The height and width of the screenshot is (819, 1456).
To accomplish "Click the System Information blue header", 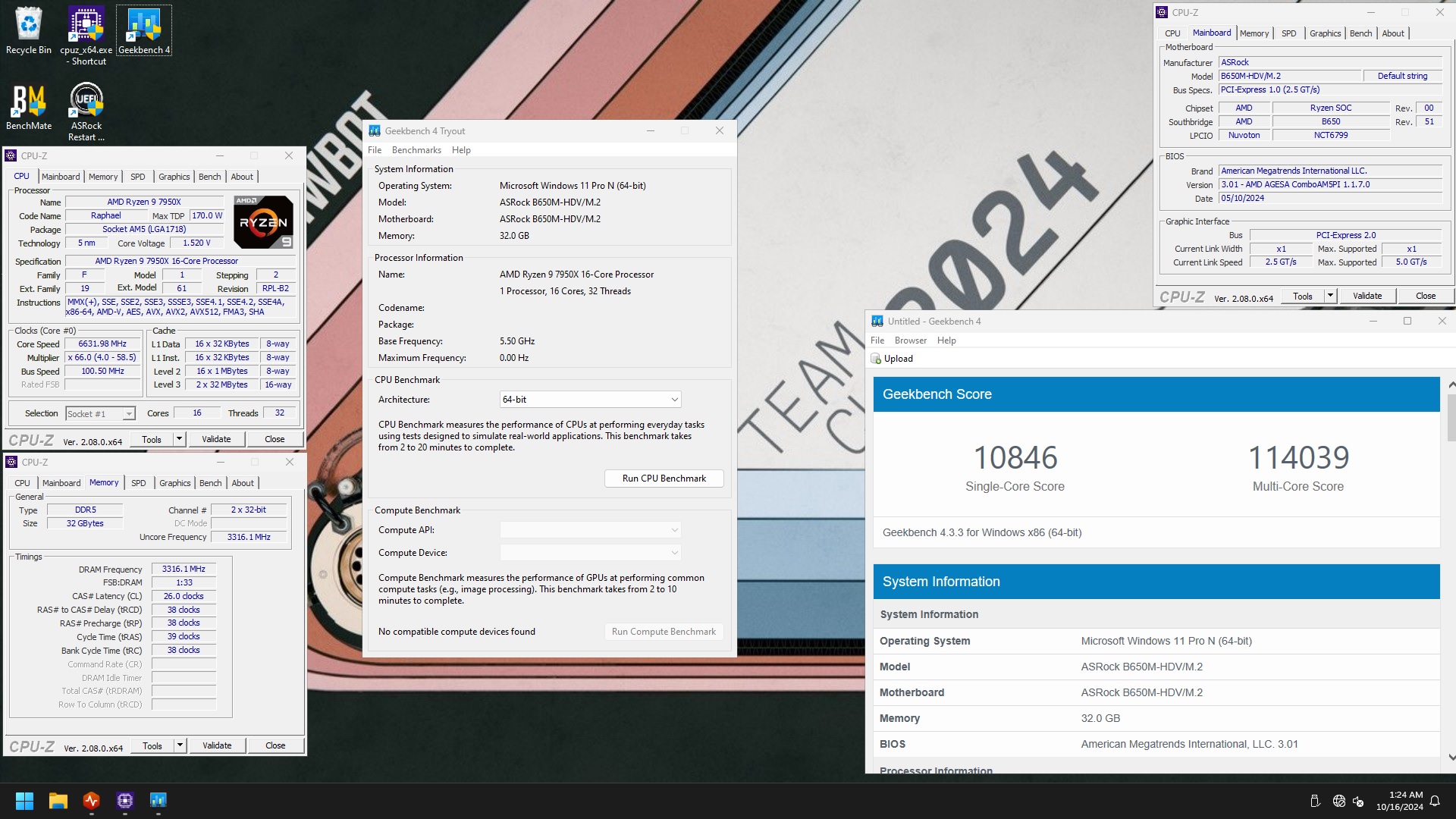I will point(1156,582).
